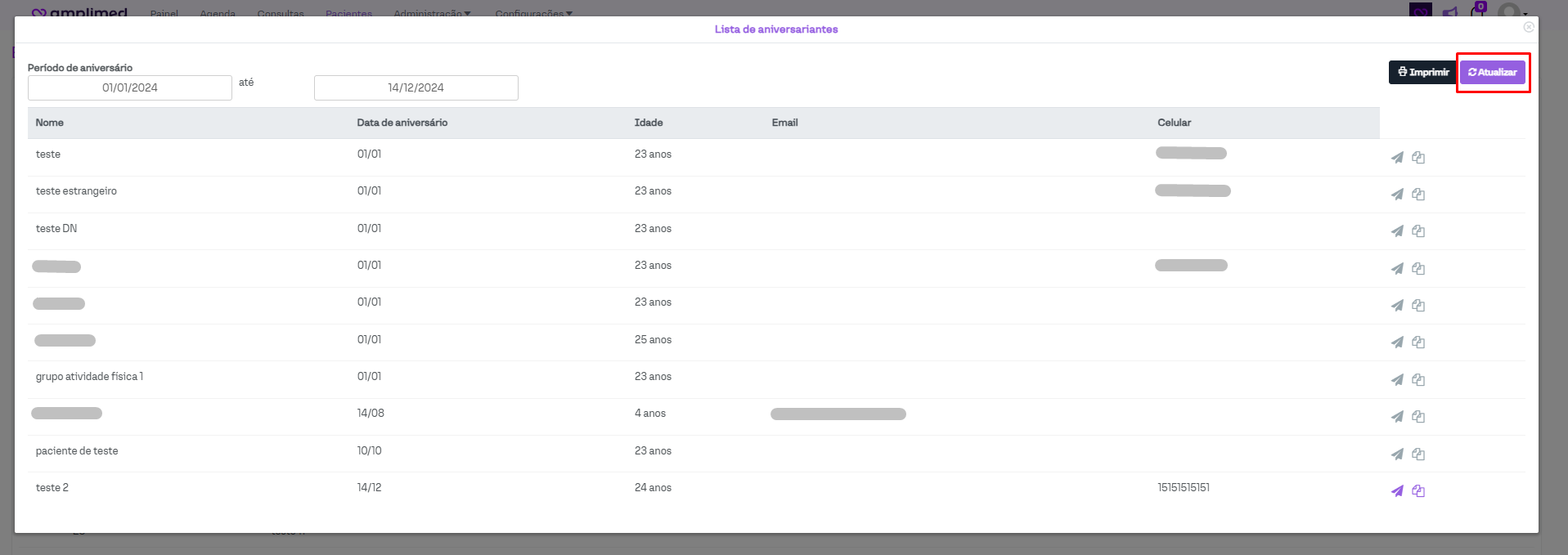
Task: Click send icon for "paciente de teste"
Action: click(1397, 454)
